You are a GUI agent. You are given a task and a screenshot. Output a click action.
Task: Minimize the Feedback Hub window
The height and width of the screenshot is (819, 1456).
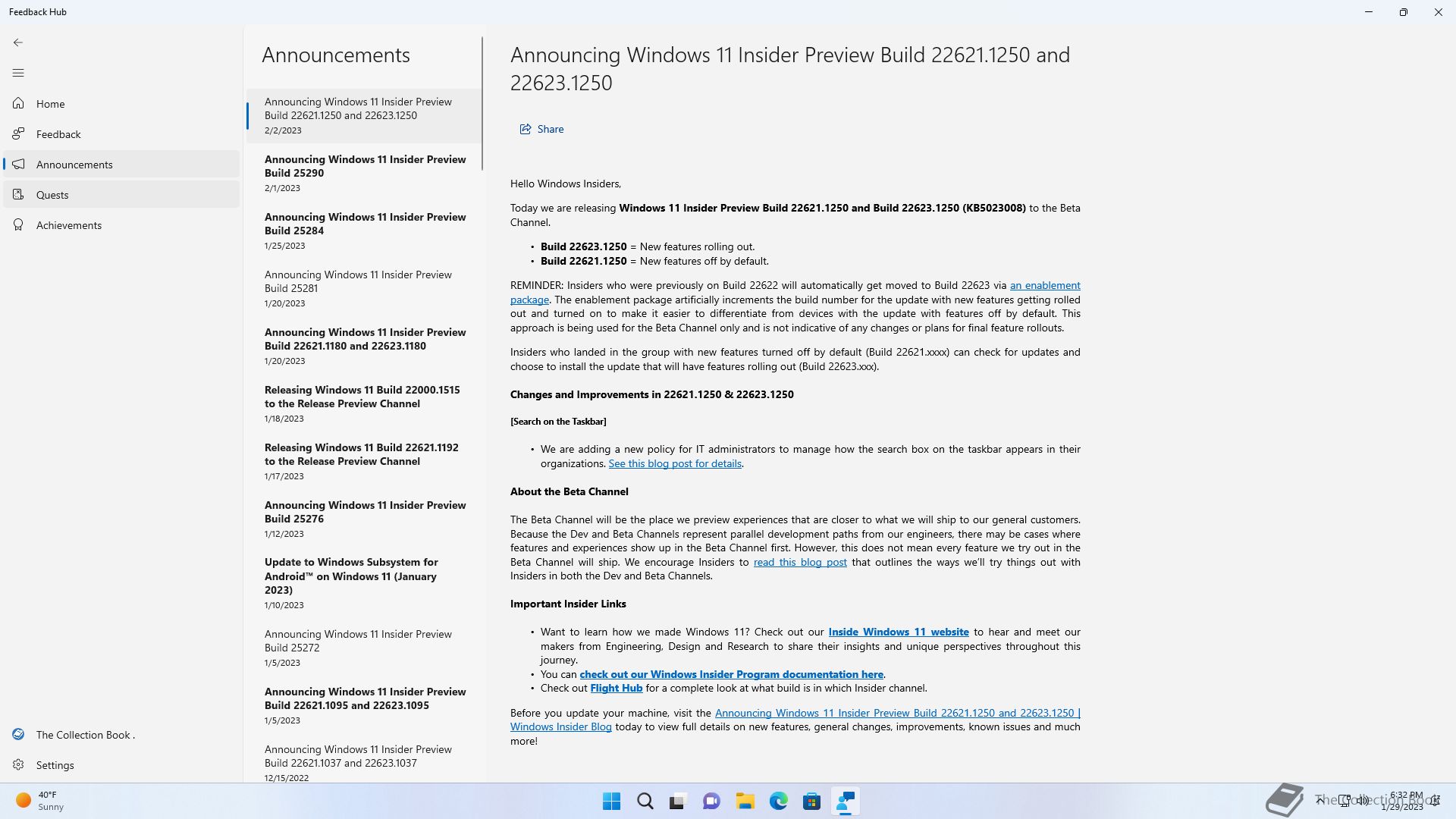(1369, 12)
